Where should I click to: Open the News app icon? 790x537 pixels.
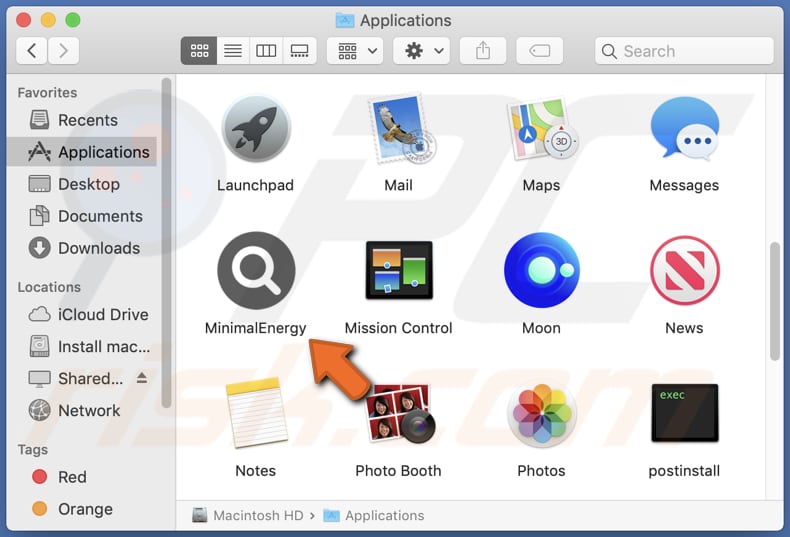[684, 271]
